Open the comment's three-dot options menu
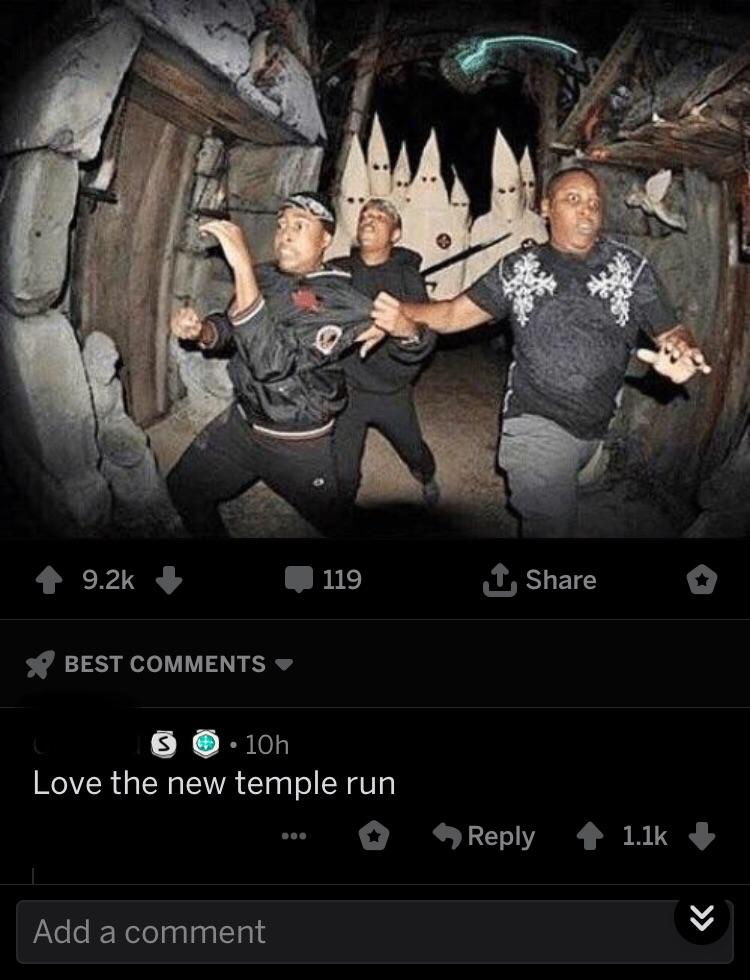 tap(294, 836)
